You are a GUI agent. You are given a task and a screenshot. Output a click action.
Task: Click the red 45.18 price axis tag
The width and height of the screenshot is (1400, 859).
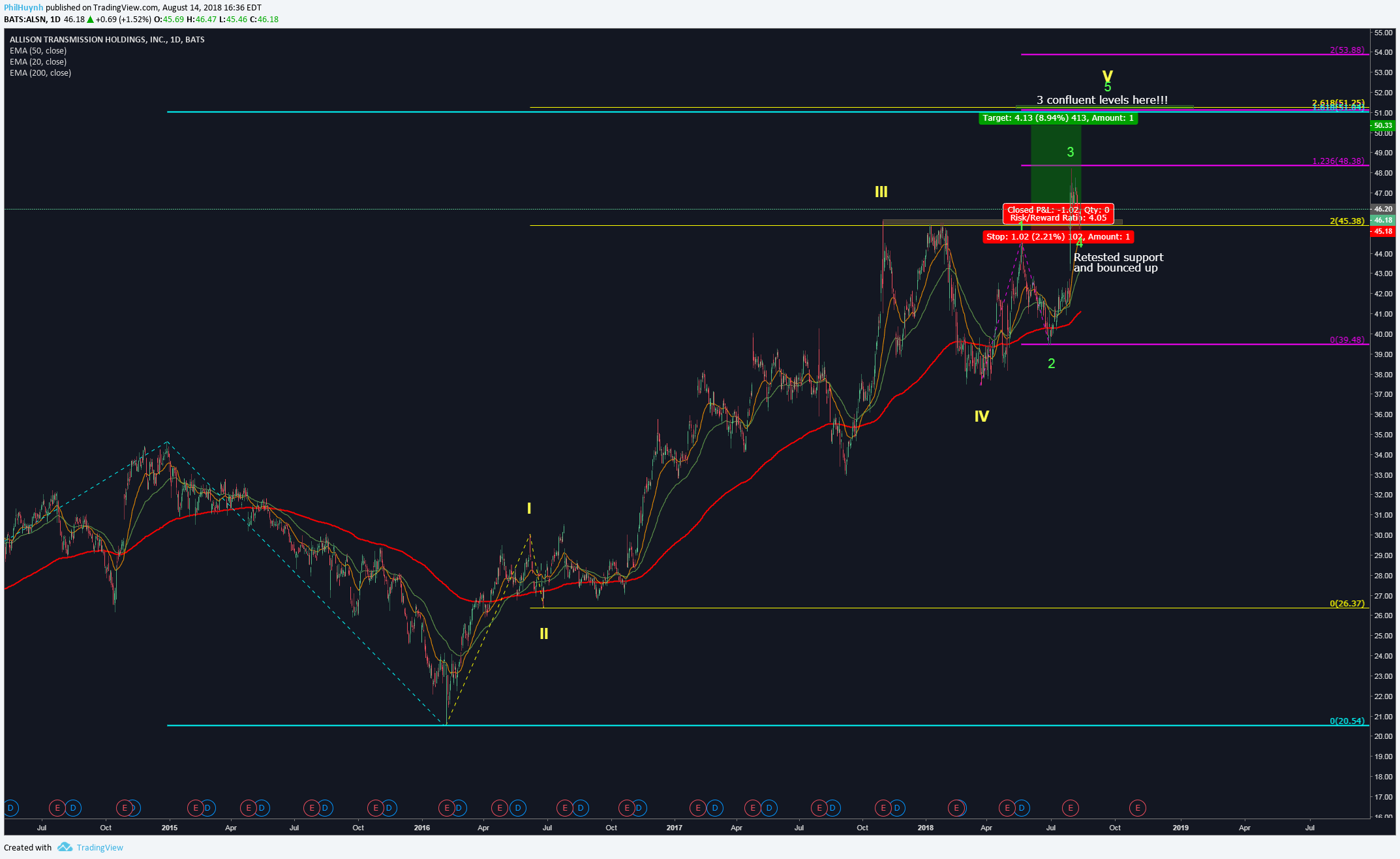(x=1382, y=231)
